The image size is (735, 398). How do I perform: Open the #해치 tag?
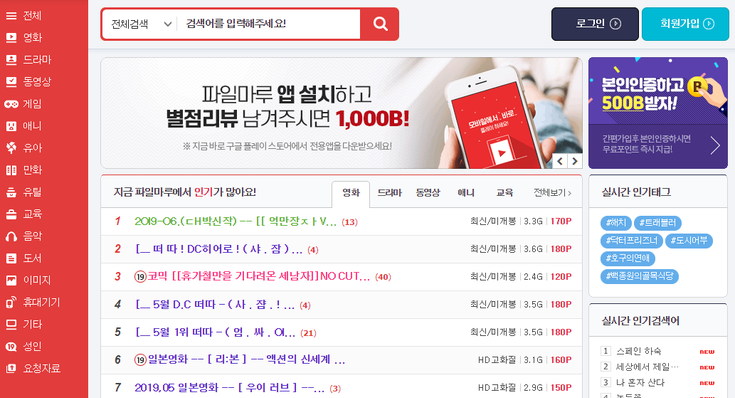616,223
